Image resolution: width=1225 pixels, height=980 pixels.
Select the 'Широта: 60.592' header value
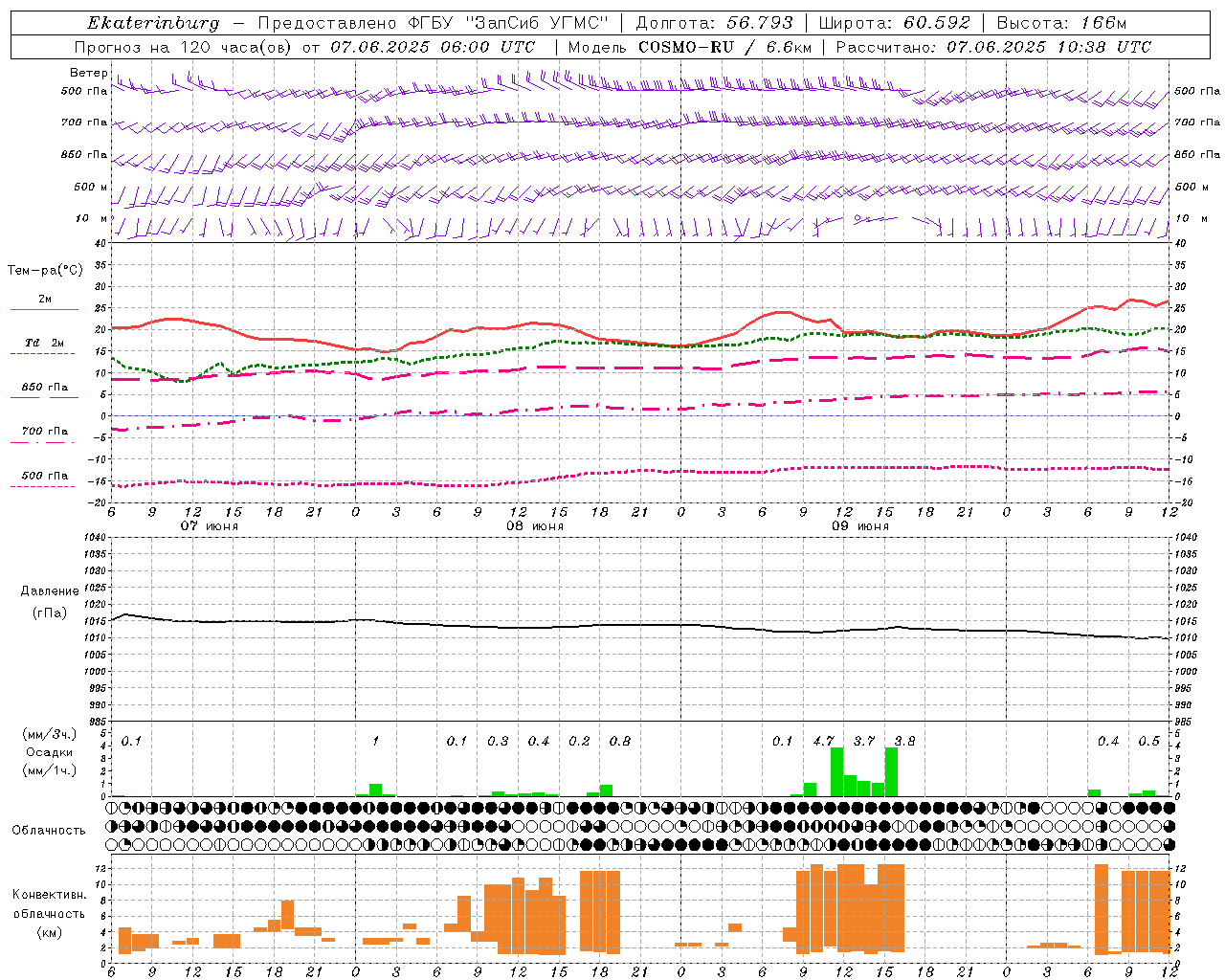pyautogui.click(x=894, y=23)
